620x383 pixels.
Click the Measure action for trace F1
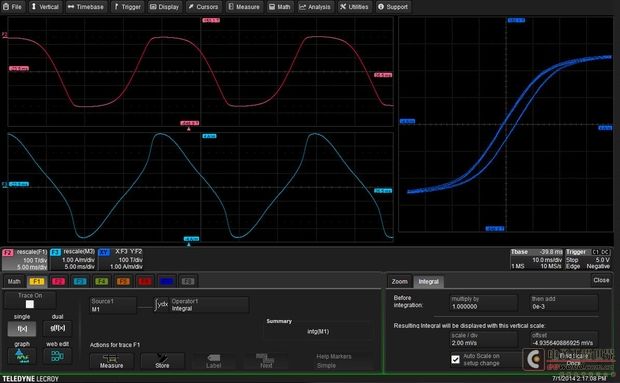pyautogui.click(x=112, y=361)
